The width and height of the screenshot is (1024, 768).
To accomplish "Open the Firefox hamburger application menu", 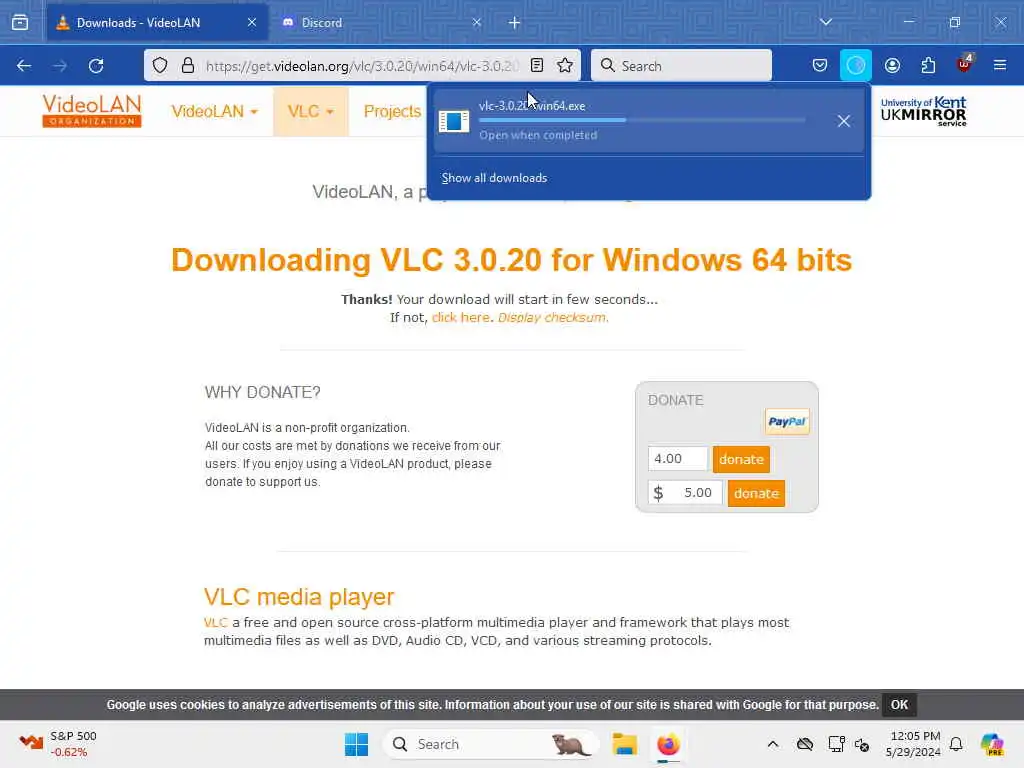I will [1000, 65].
